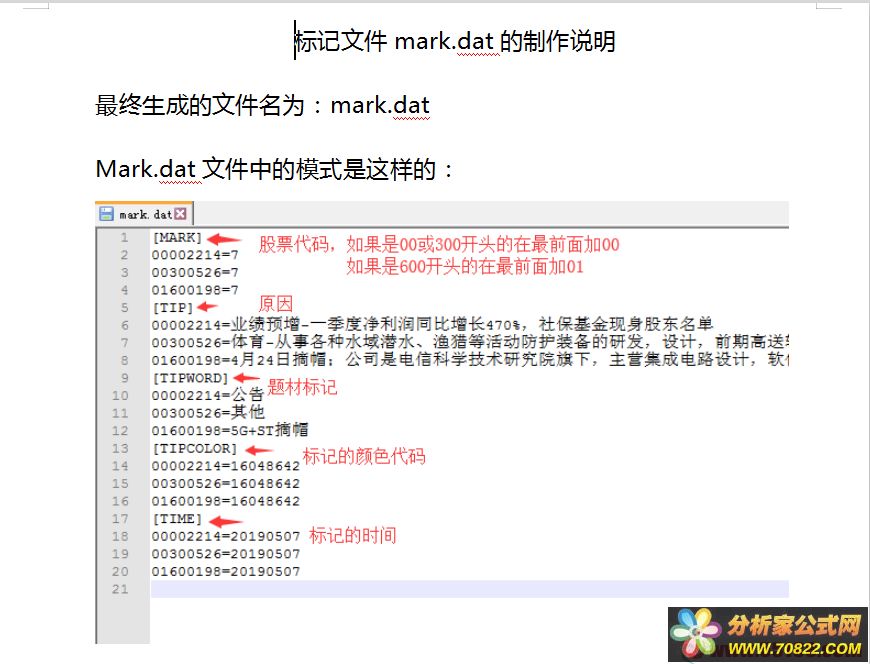Screen dimensions: 870x664
Task: Click the [TIPCOLOR] section header
Action: click(195, 448)
